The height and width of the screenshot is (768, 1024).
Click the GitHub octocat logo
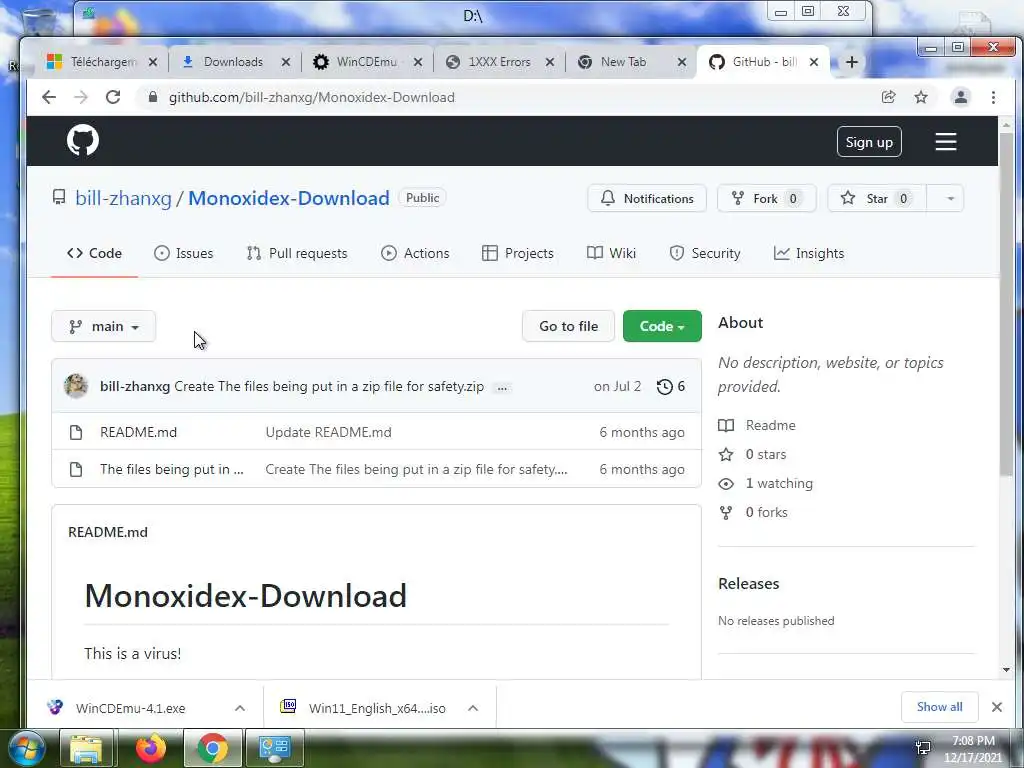pos(83,141)
